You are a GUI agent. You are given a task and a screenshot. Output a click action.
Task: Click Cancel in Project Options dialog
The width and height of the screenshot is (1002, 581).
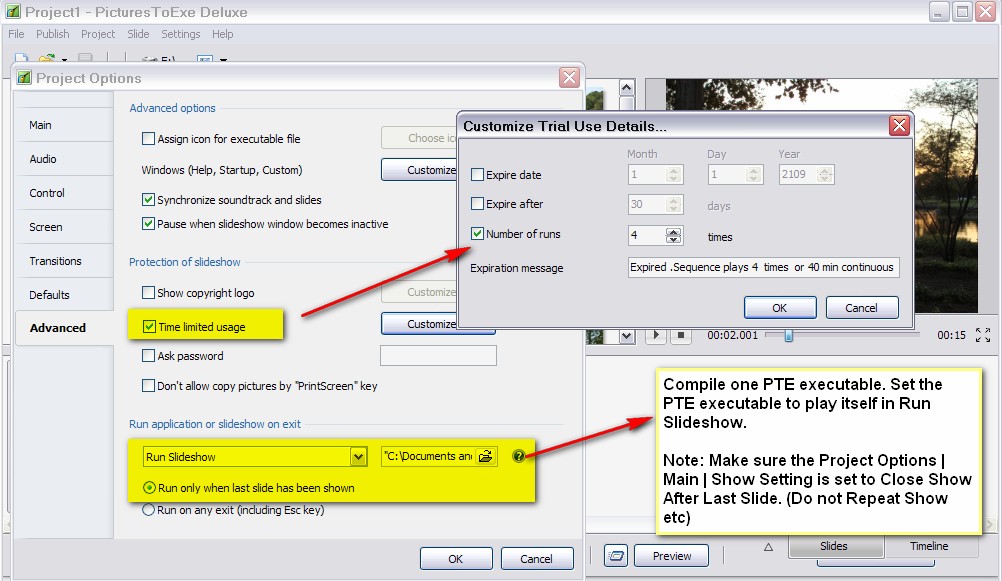point(536,559)
